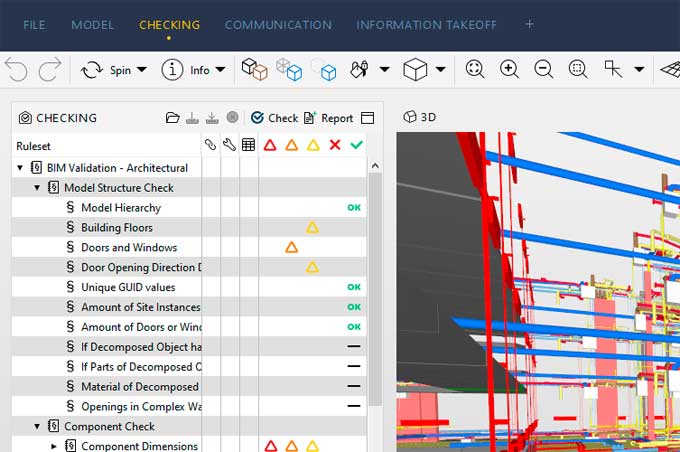The image size is (680, 452).
Task: Click the grey and blue cubes icon
Action: click(x=289, y=69)
